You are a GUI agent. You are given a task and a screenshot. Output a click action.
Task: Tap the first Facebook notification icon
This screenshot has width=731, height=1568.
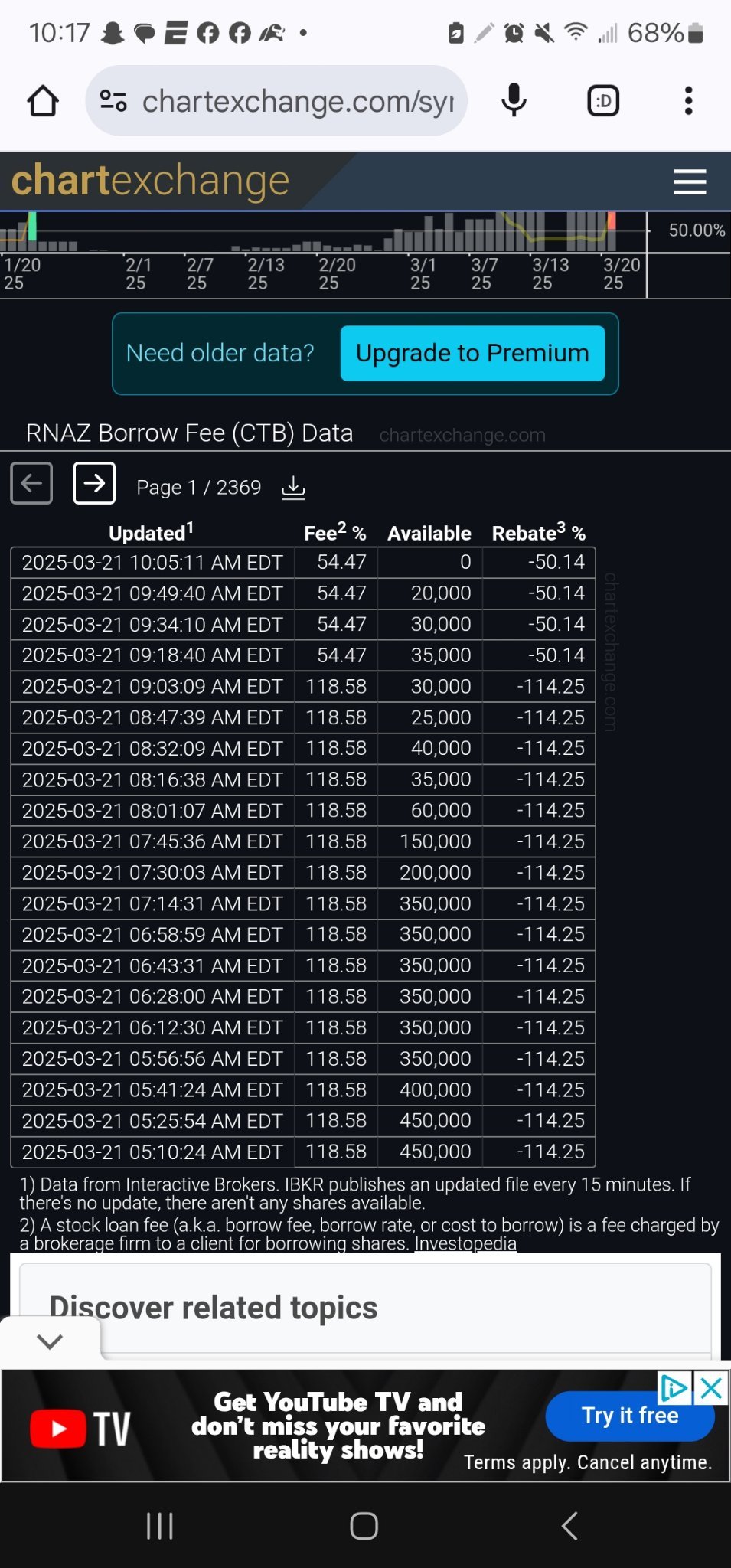(x=208, y=33)
